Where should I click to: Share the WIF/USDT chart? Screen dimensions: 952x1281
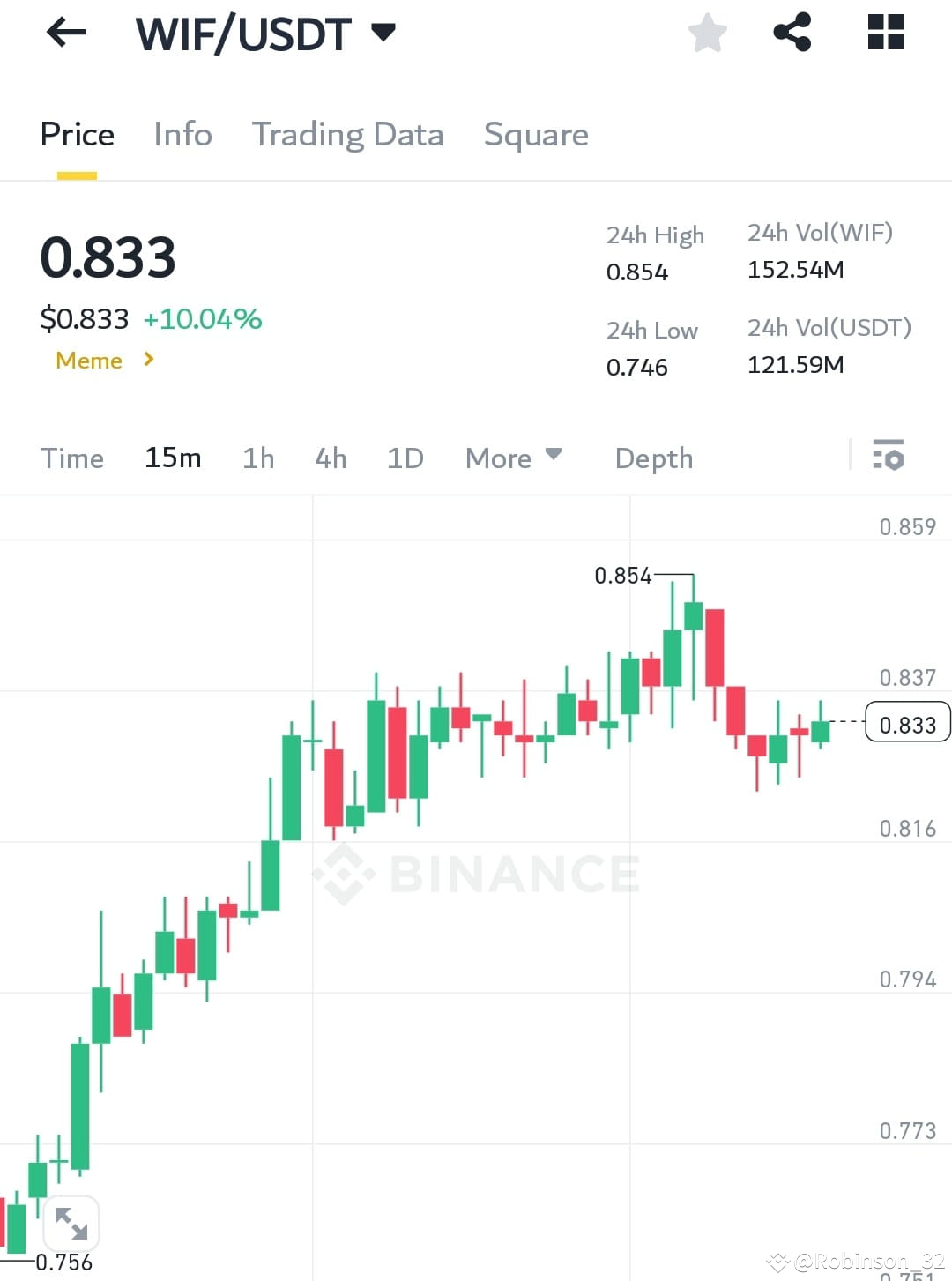tap(792, 33)
